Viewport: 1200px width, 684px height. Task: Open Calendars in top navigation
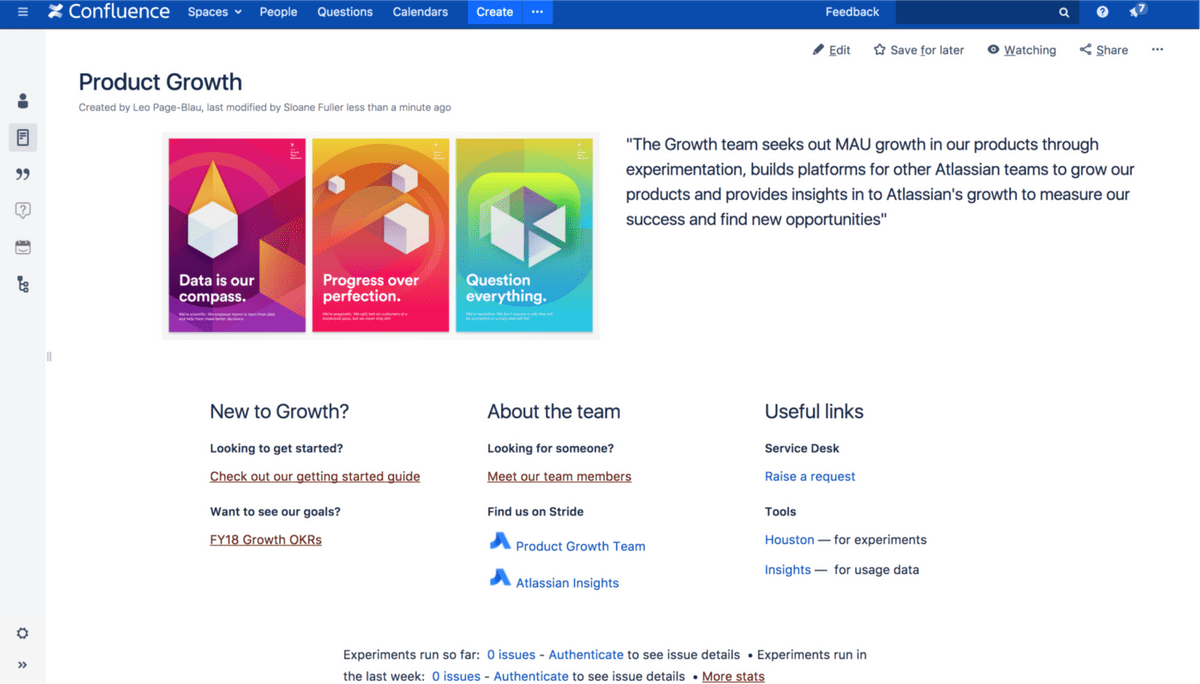click(x=420, y=12)
